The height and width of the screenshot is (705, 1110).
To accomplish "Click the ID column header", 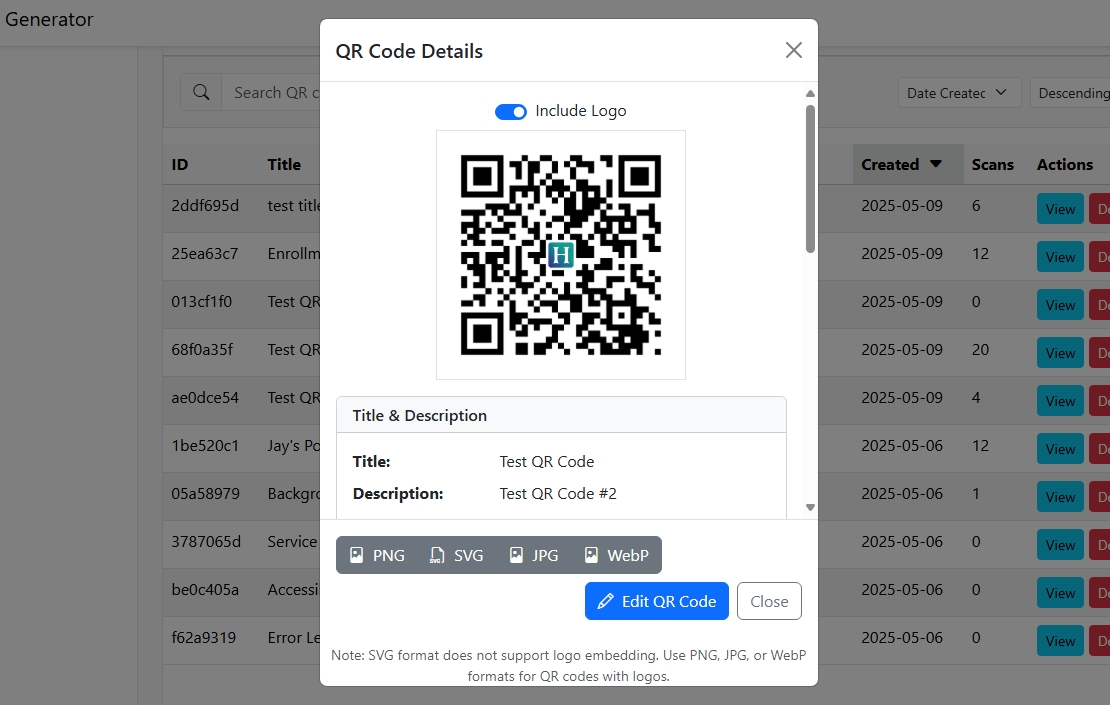I will [180, 164].
